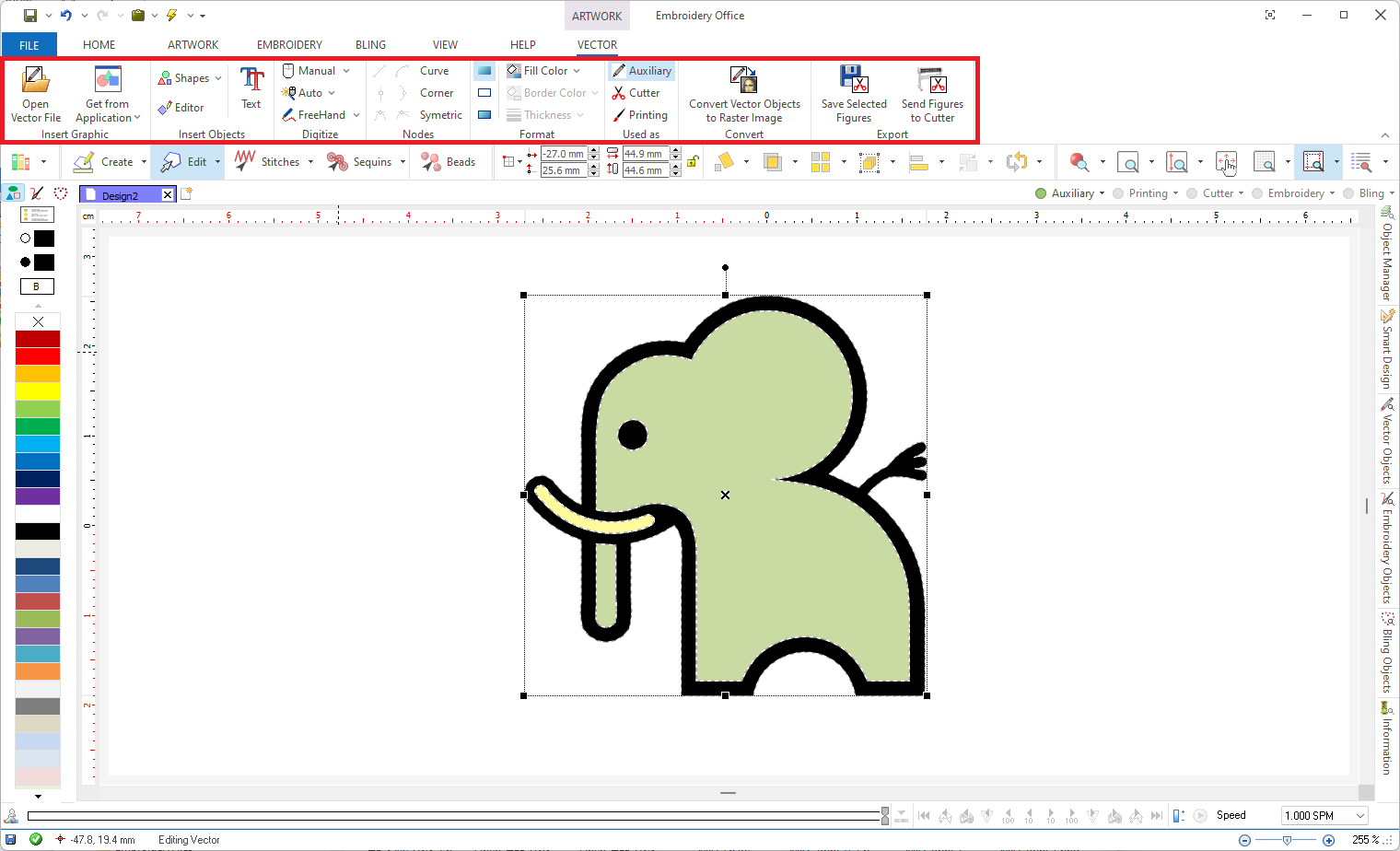Open the Shapes dropdown arrow
Viewport: 1400px width, 851px height.
click(x=218, y=78)
